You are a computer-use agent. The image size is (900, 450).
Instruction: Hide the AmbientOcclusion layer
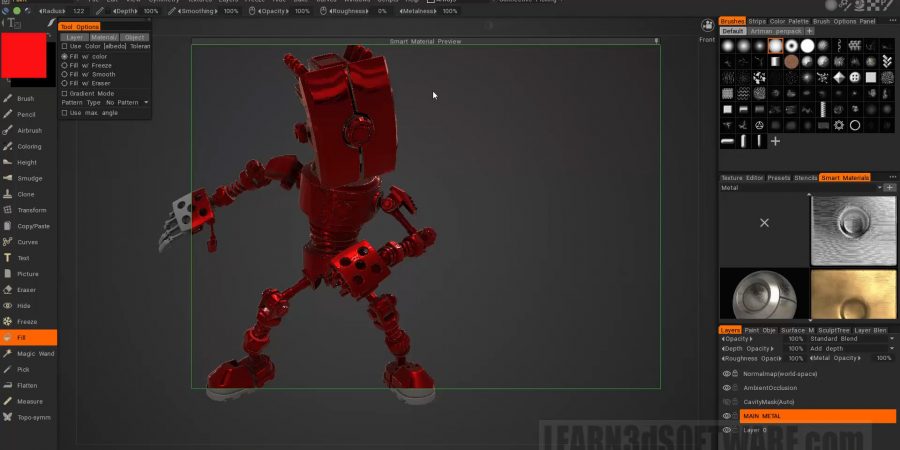coord(727,388)
